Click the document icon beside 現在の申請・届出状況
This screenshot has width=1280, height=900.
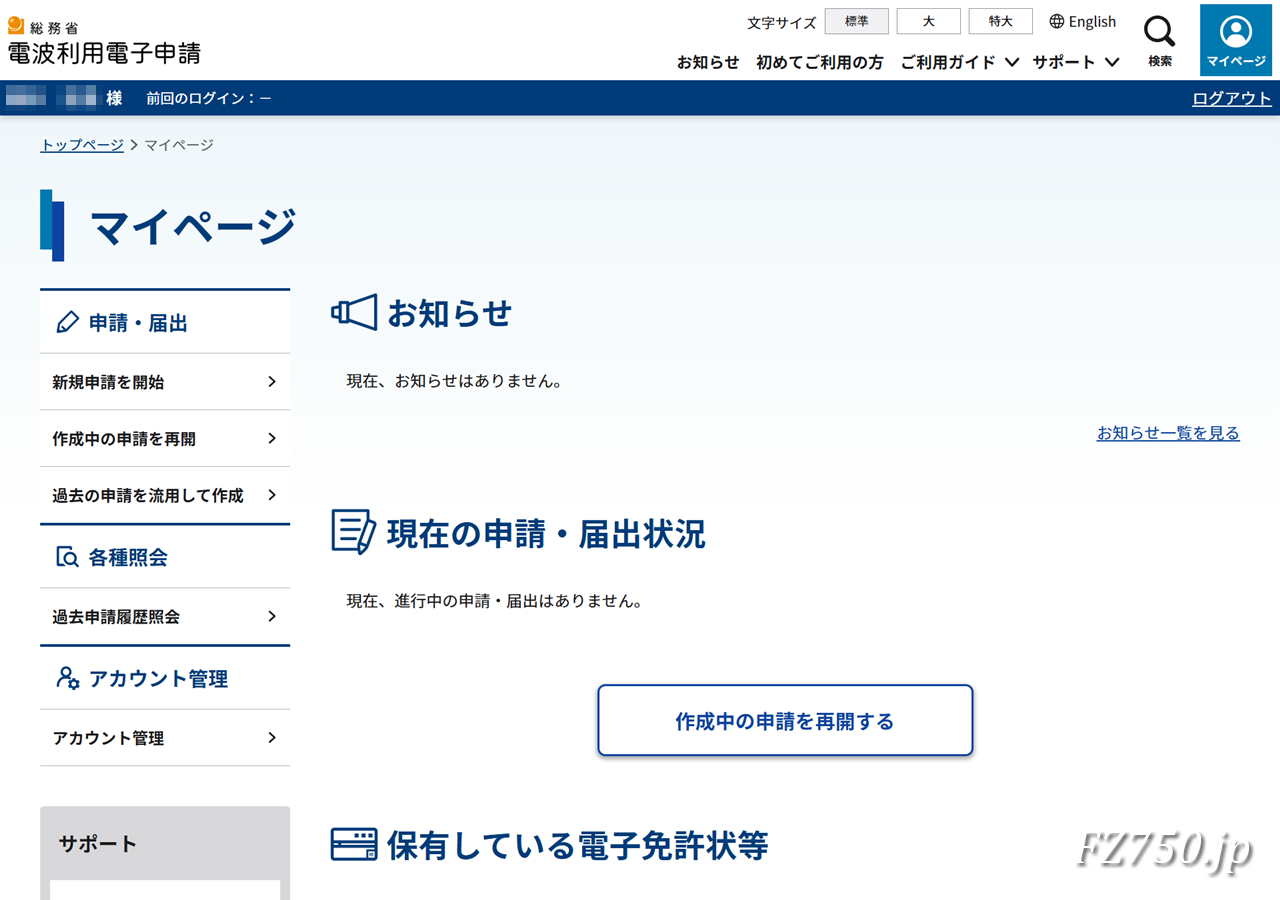350,532
